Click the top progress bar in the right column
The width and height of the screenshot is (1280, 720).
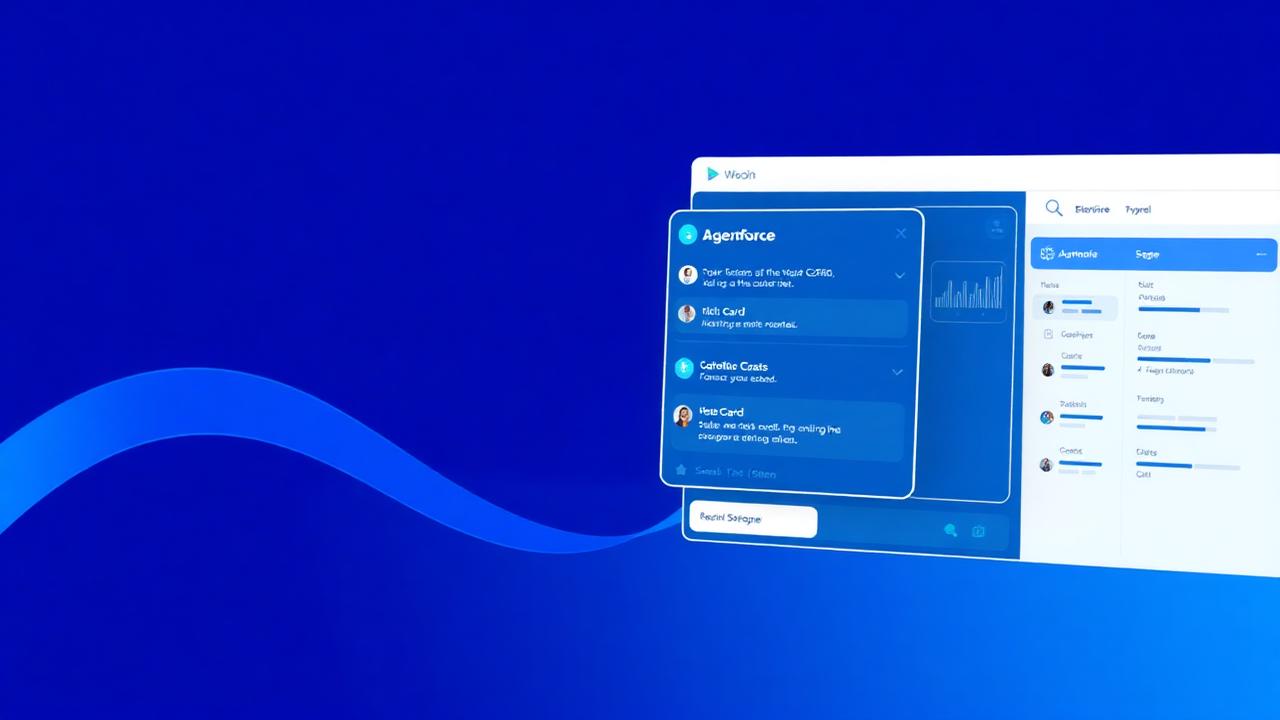pyautogui.click(x=1183, y=310)
